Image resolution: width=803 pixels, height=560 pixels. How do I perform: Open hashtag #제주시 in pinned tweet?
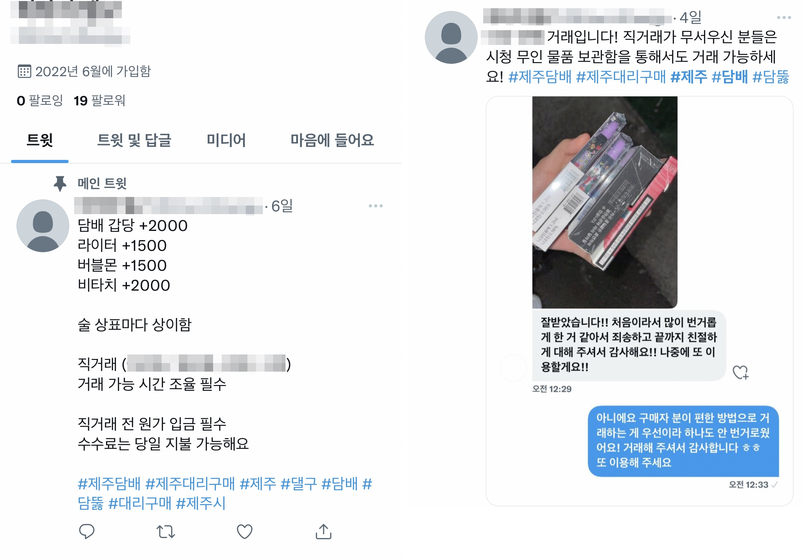[201, 503]
